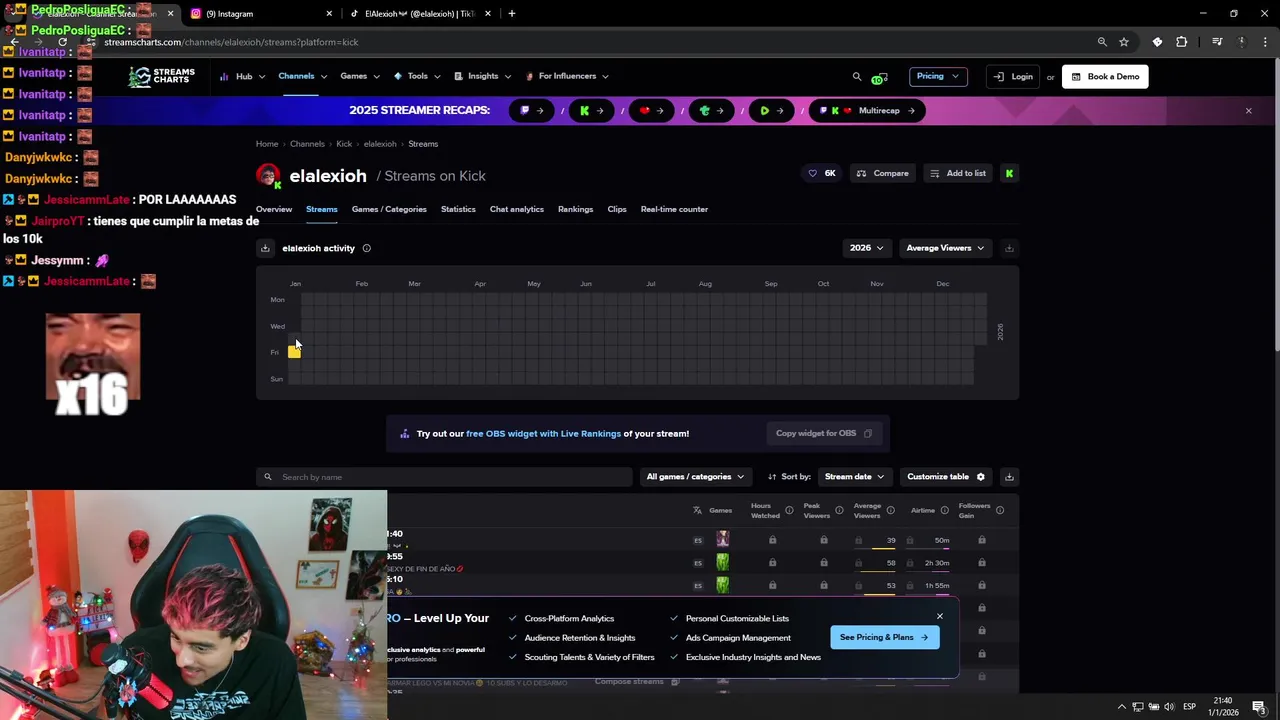Open the Hub menu dropdown
The height and width of the screenshot is (720, 1280).
point(242,76)
